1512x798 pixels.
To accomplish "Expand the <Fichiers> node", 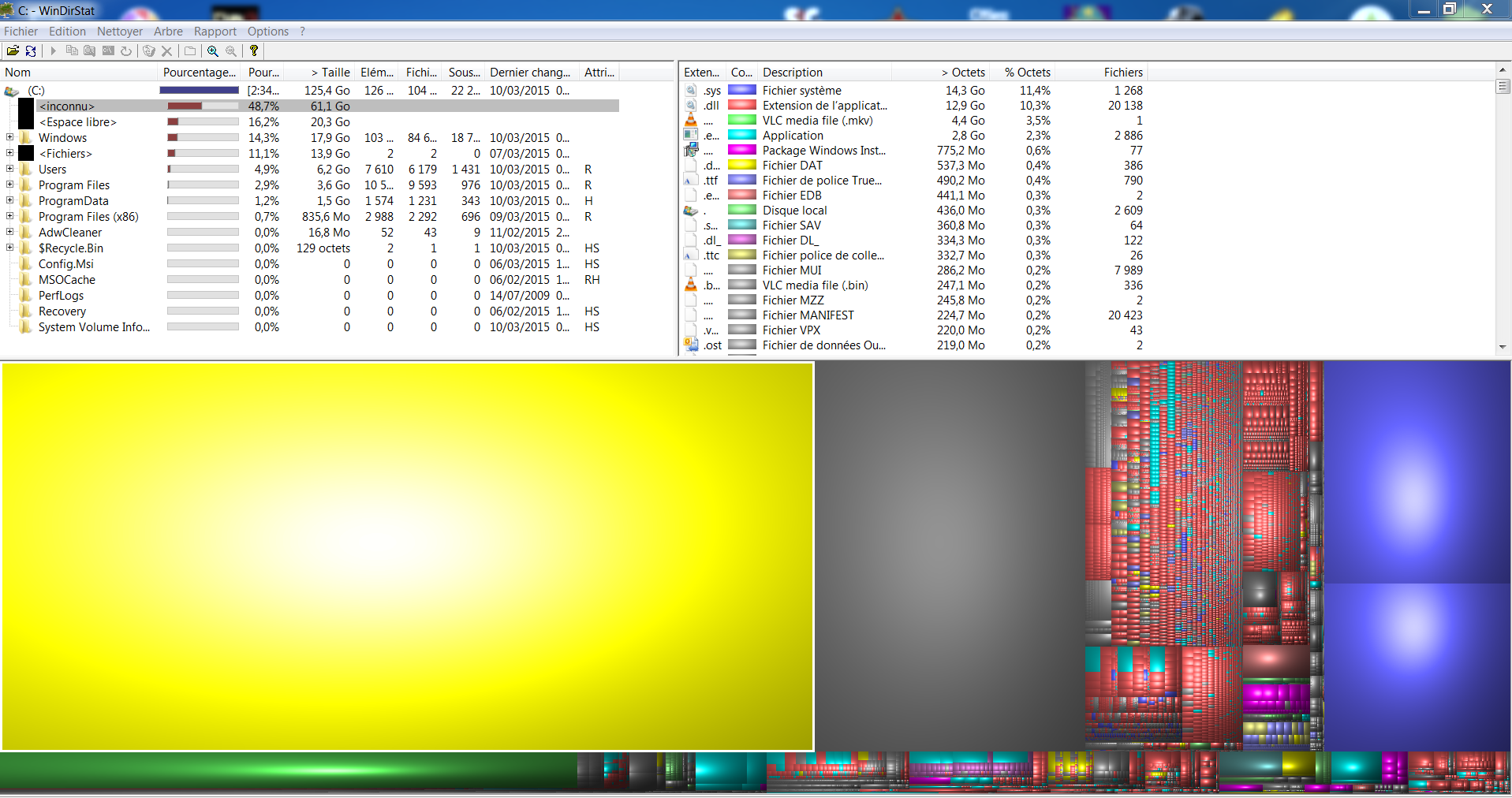I will click(x=9, y=153).
